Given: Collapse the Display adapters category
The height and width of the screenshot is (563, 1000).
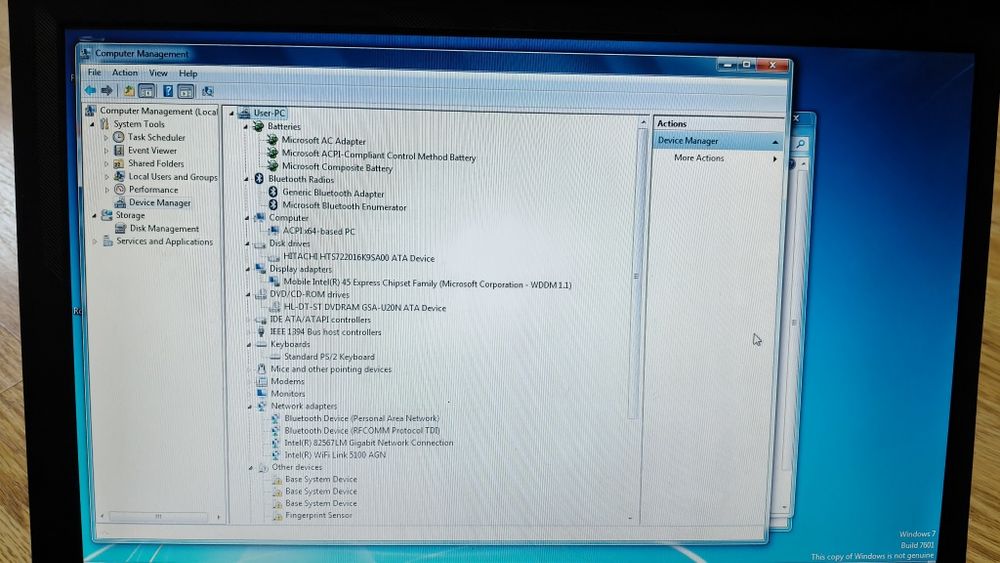Looking at the screenshot, I should [247, 269].
